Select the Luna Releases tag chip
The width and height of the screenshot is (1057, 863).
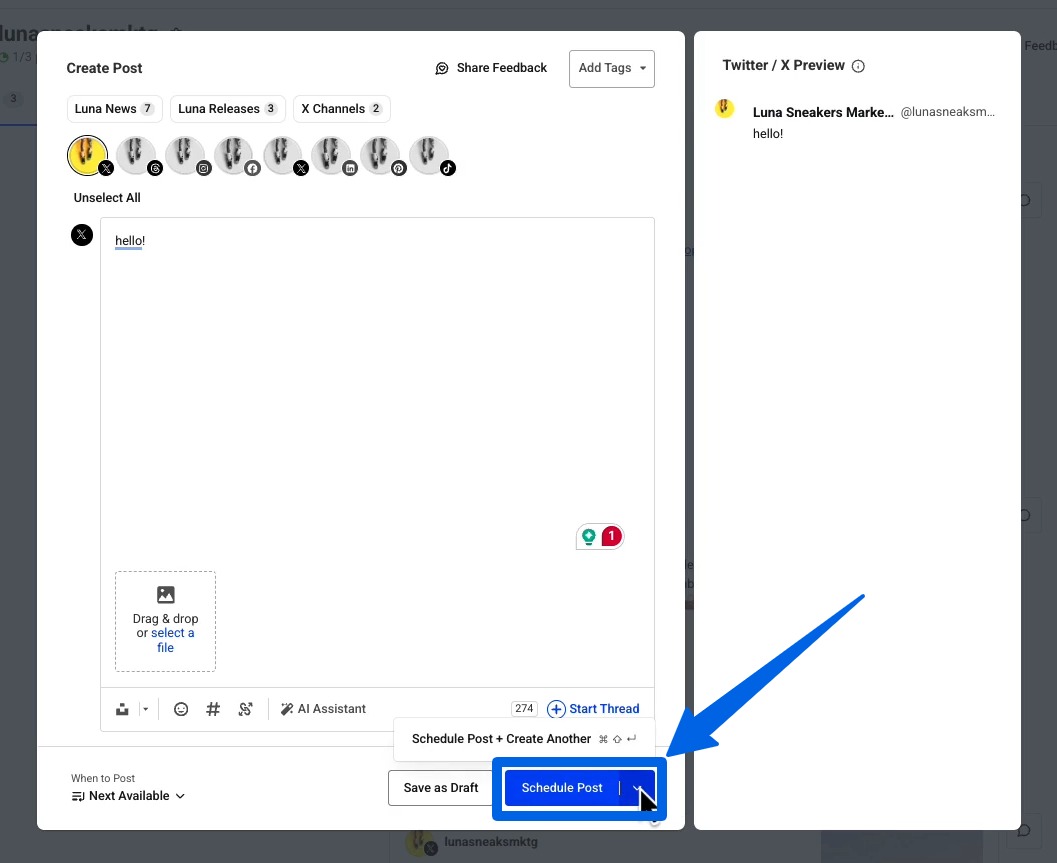coord(227,108)
